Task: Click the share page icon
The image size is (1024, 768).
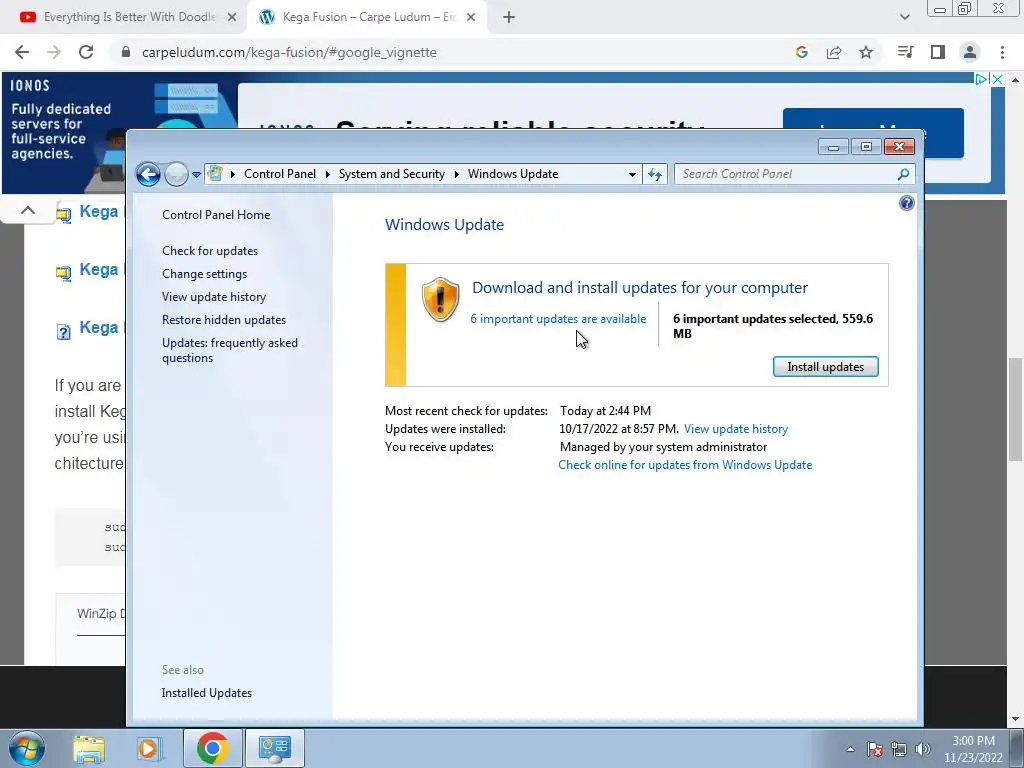Action: pyautogui.click(x=834, y=52)
